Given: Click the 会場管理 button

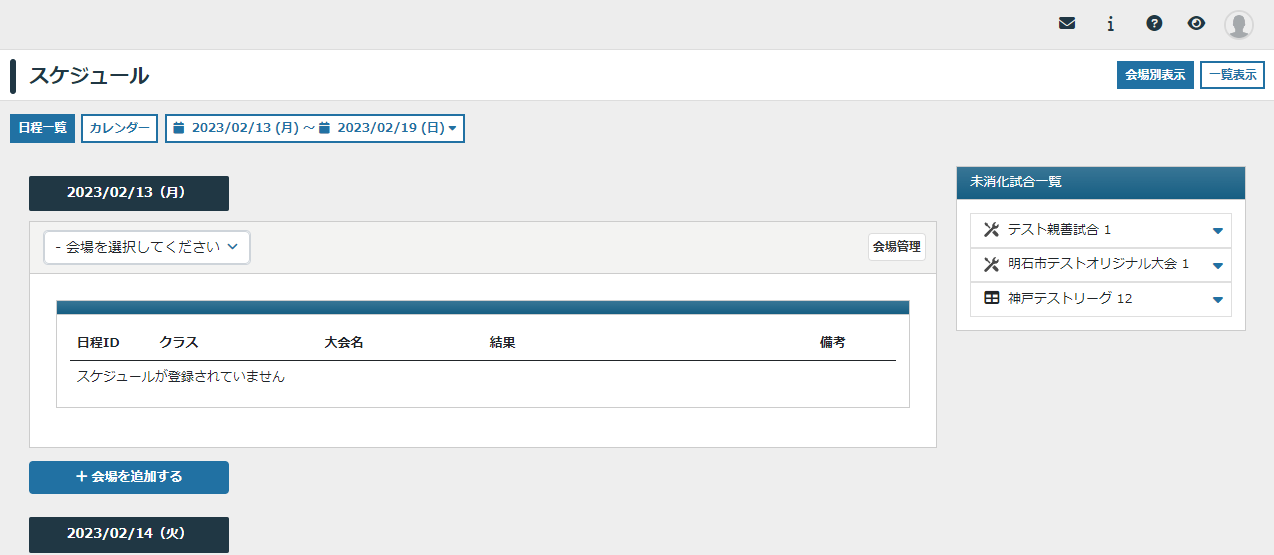Looking at the screenshot, I should [896, 247].
